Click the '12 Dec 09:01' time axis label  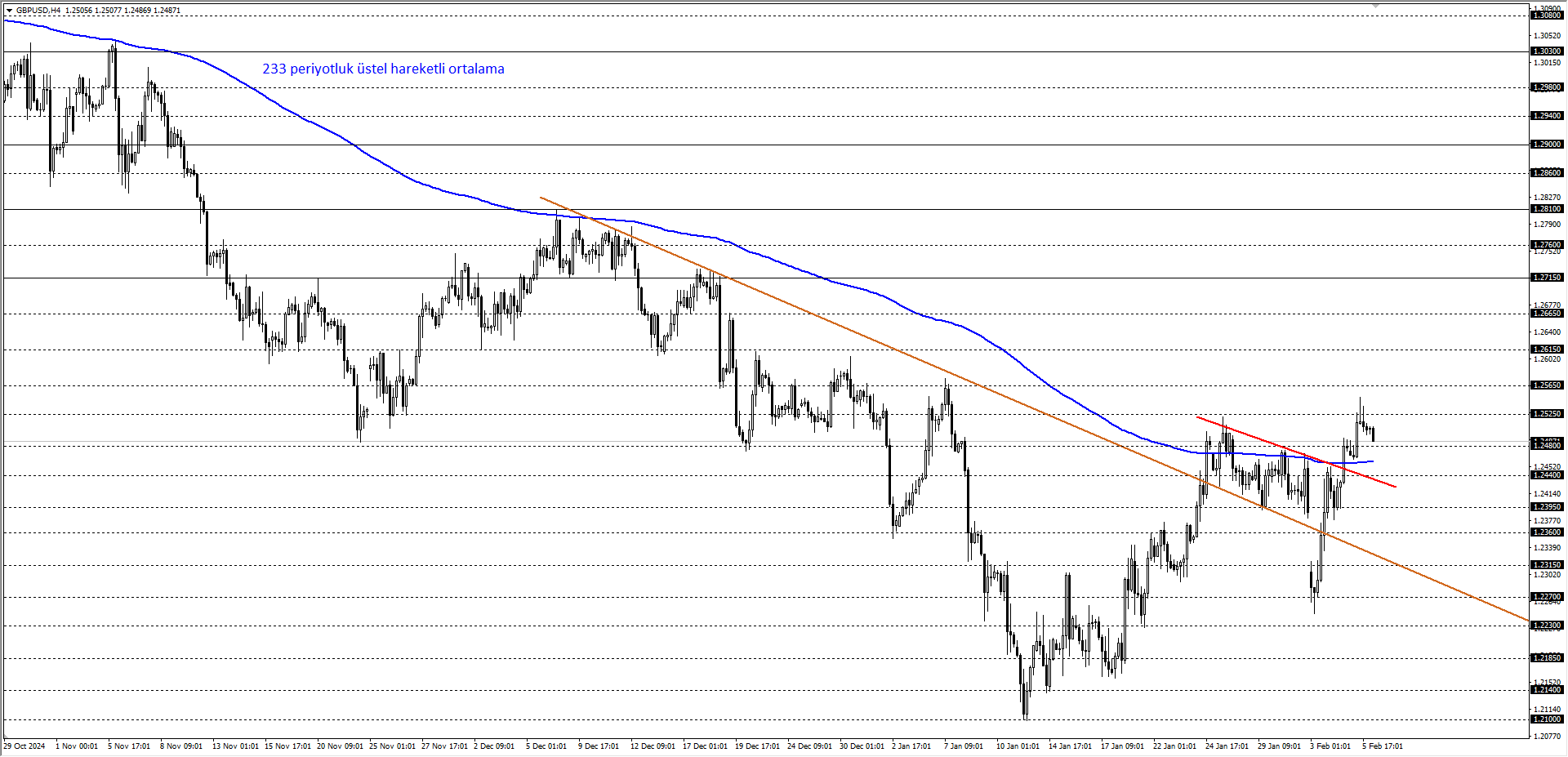653,746
